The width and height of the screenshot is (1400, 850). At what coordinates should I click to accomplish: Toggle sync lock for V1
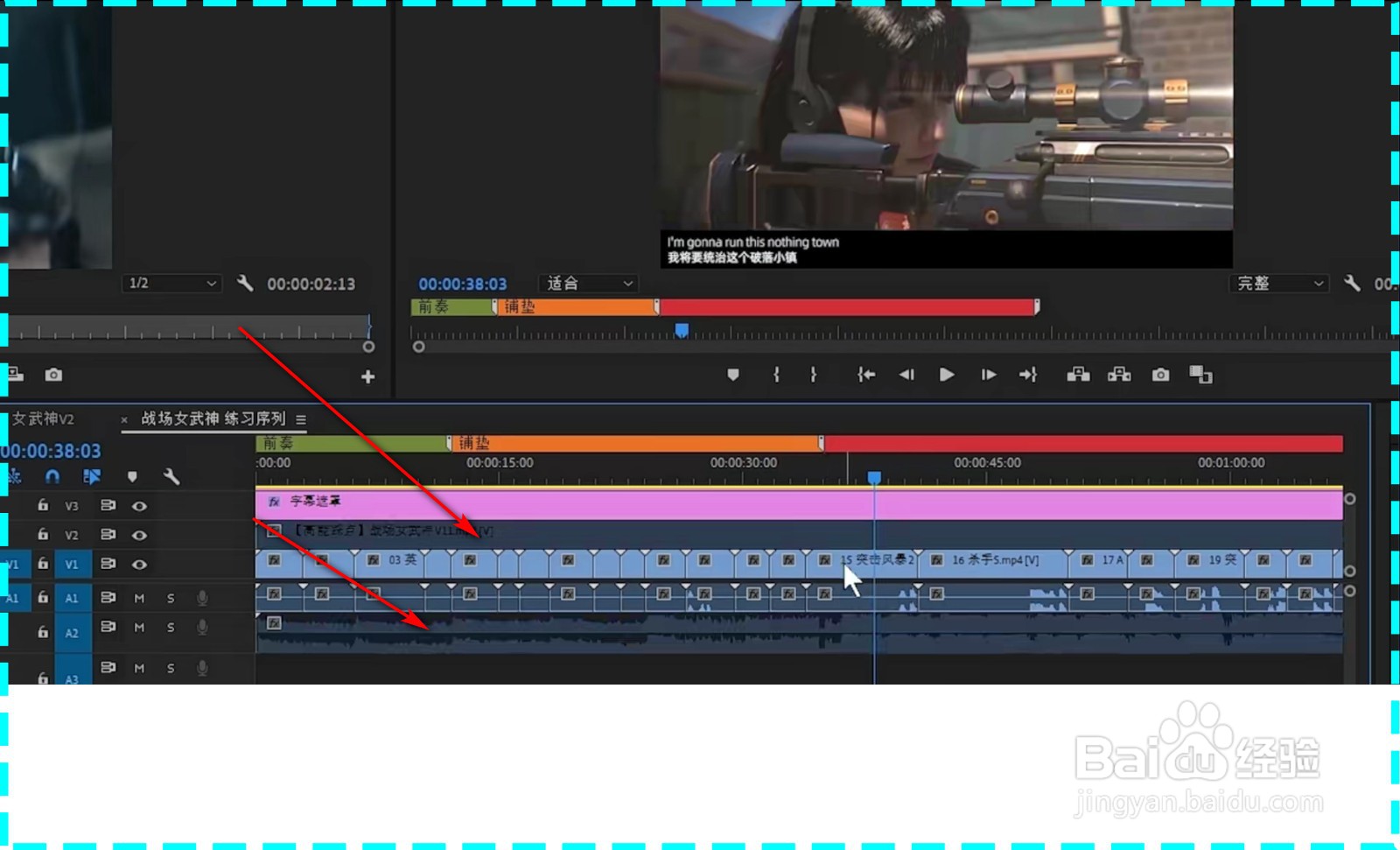(x=108, y=564)
